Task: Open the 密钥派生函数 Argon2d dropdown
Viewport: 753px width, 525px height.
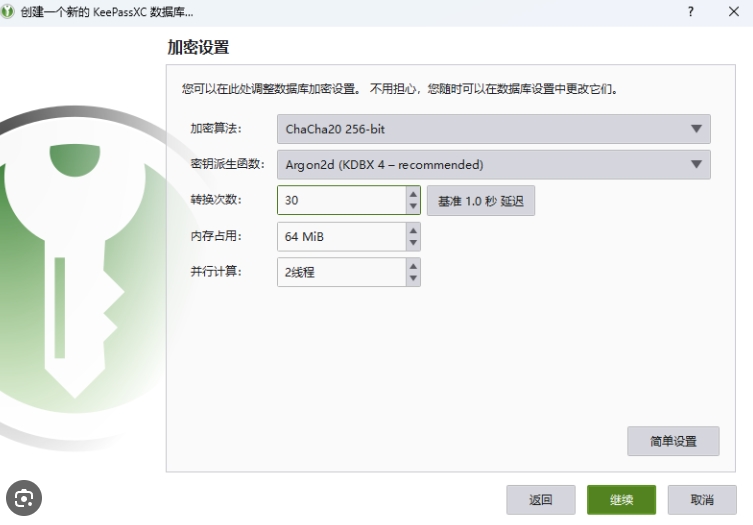Action: [x=494, y=165]
